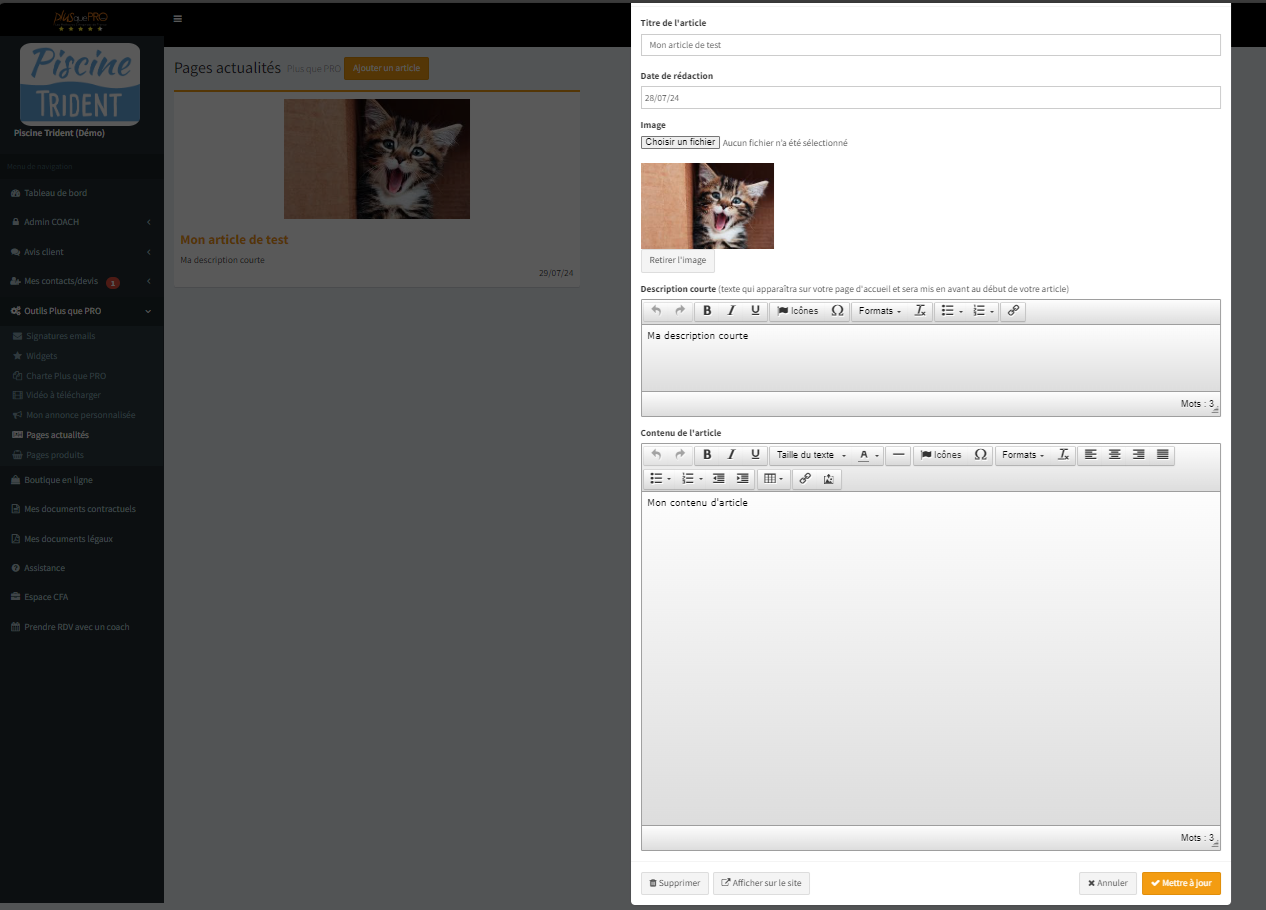Viewport: 1266px width, 910px height.
Task: Click the kitten image preview in the dialog
Action: (707, 206)
